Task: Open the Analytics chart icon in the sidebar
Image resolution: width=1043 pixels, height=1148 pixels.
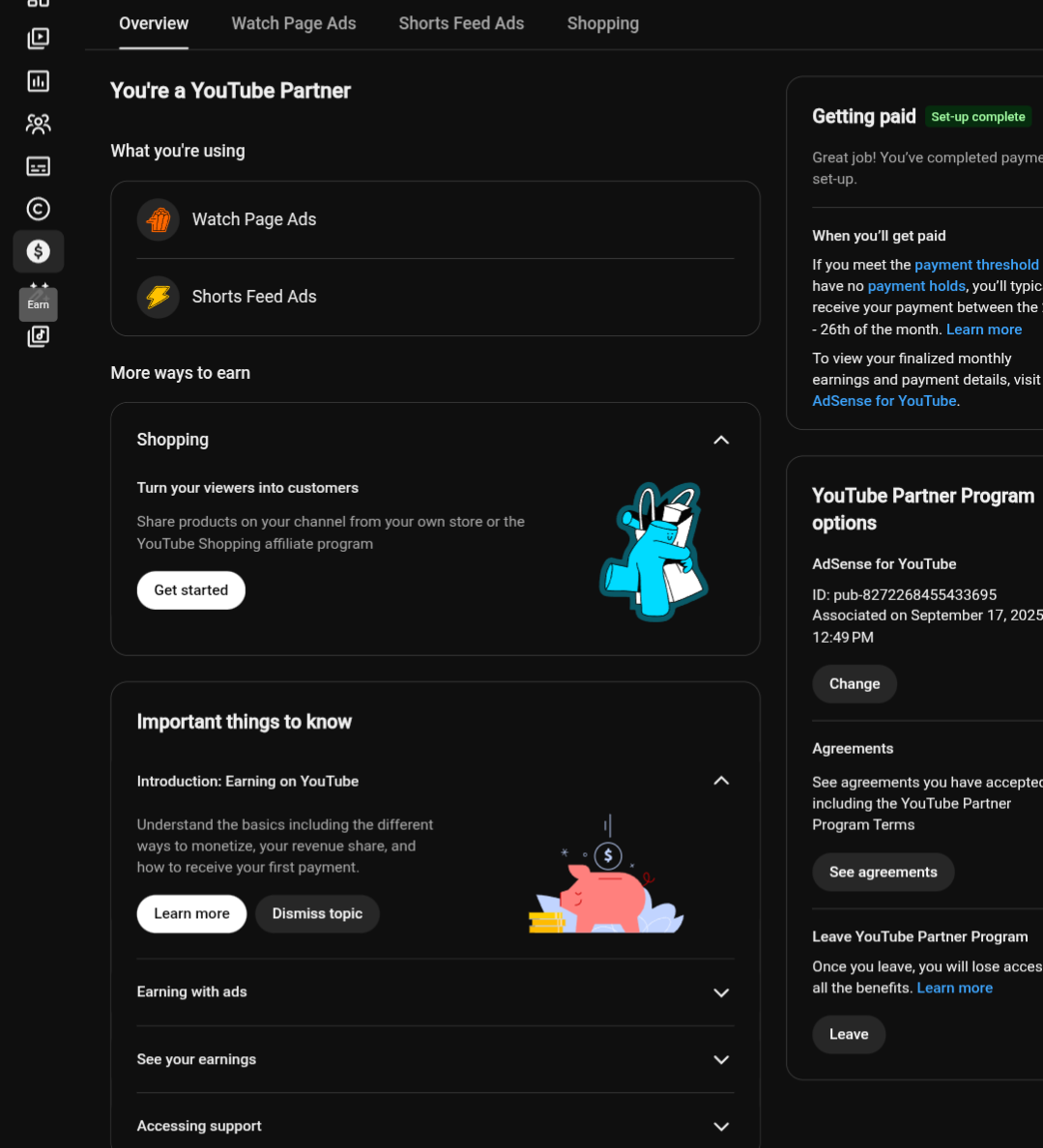Action: coord(38,80)
